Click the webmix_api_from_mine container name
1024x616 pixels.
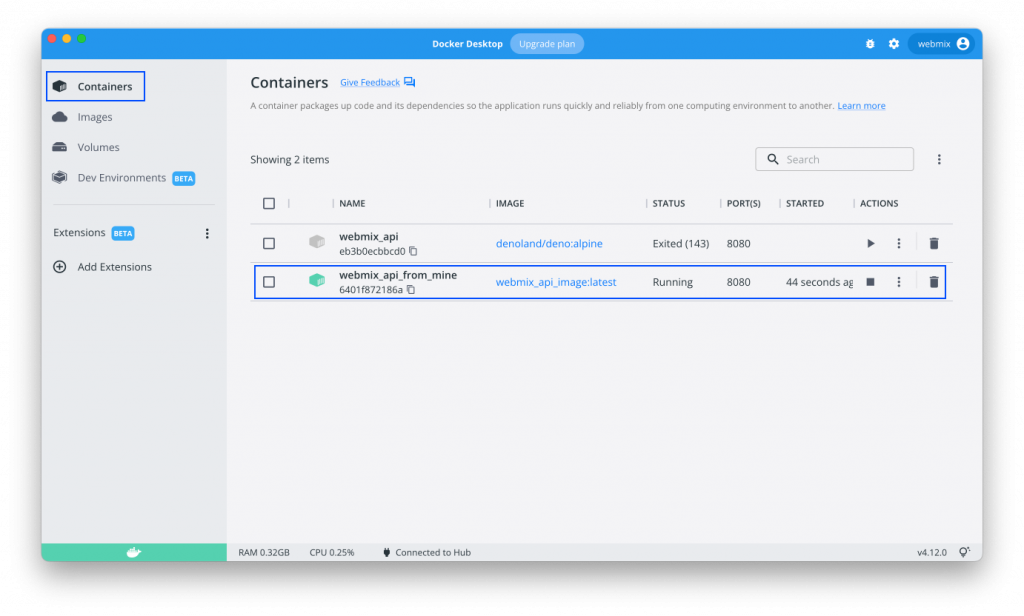point(398,275)
